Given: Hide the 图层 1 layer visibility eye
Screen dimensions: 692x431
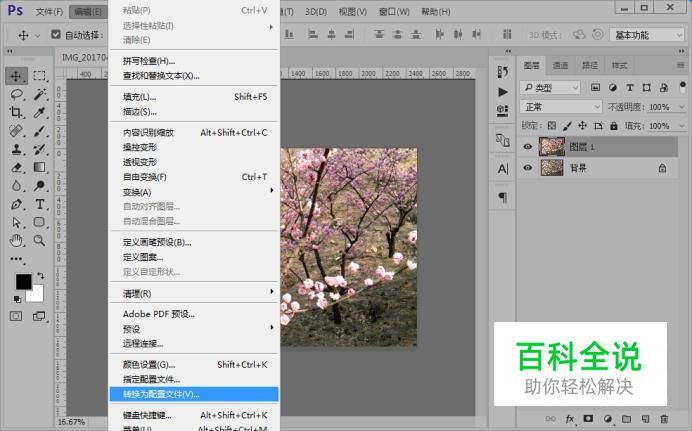Looking at the screenshot, I should point(528,146).
